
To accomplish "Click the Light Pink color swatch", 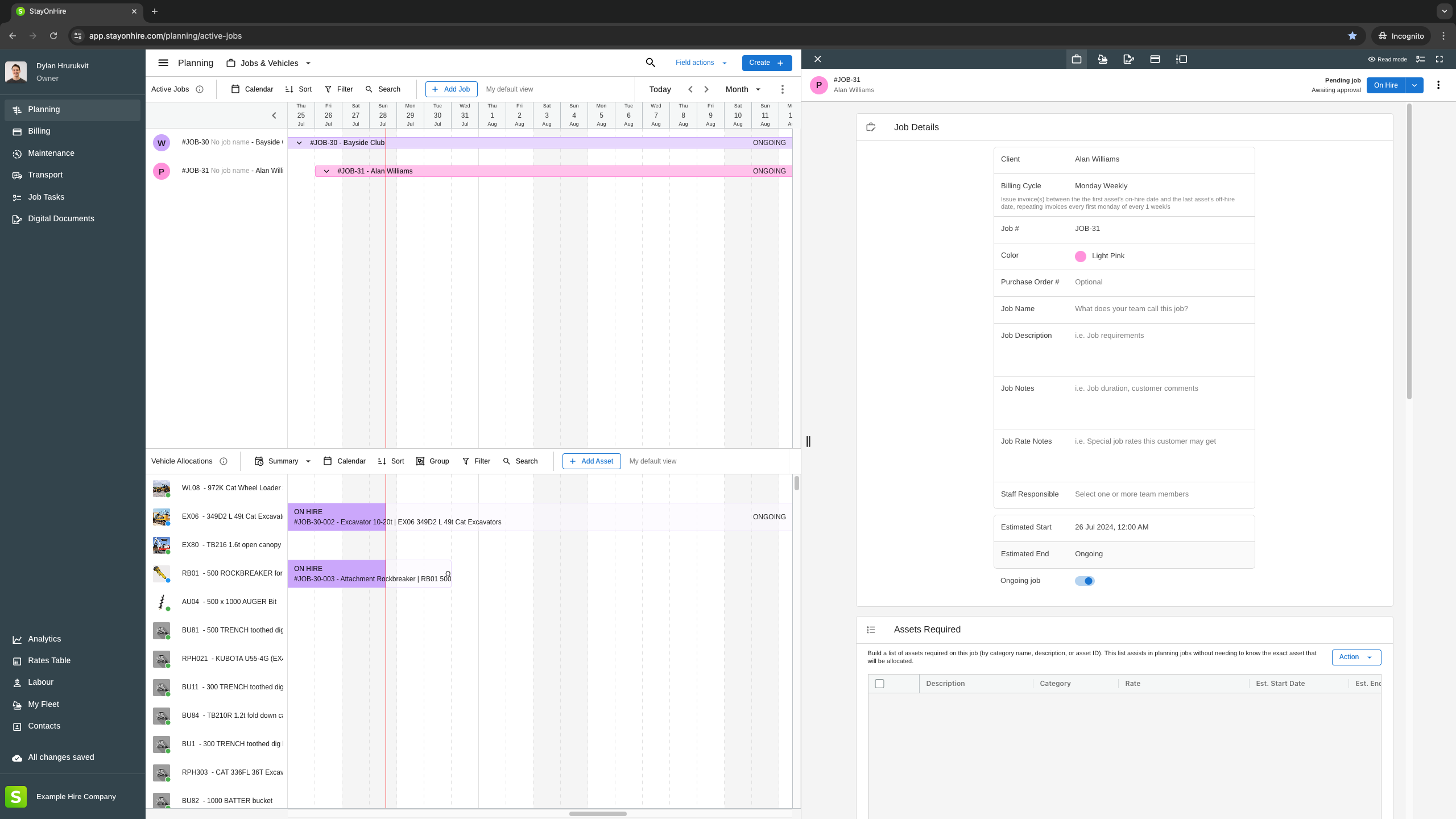I will point(1080,256).
